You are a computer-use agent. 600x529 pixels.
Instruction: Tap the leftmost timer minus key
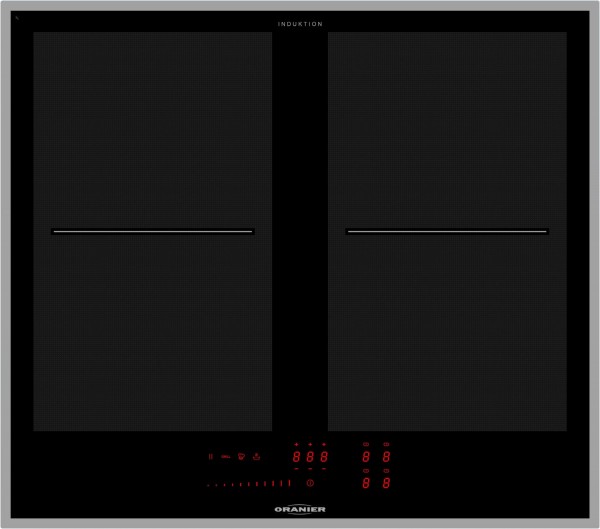(x=297, y=469)
